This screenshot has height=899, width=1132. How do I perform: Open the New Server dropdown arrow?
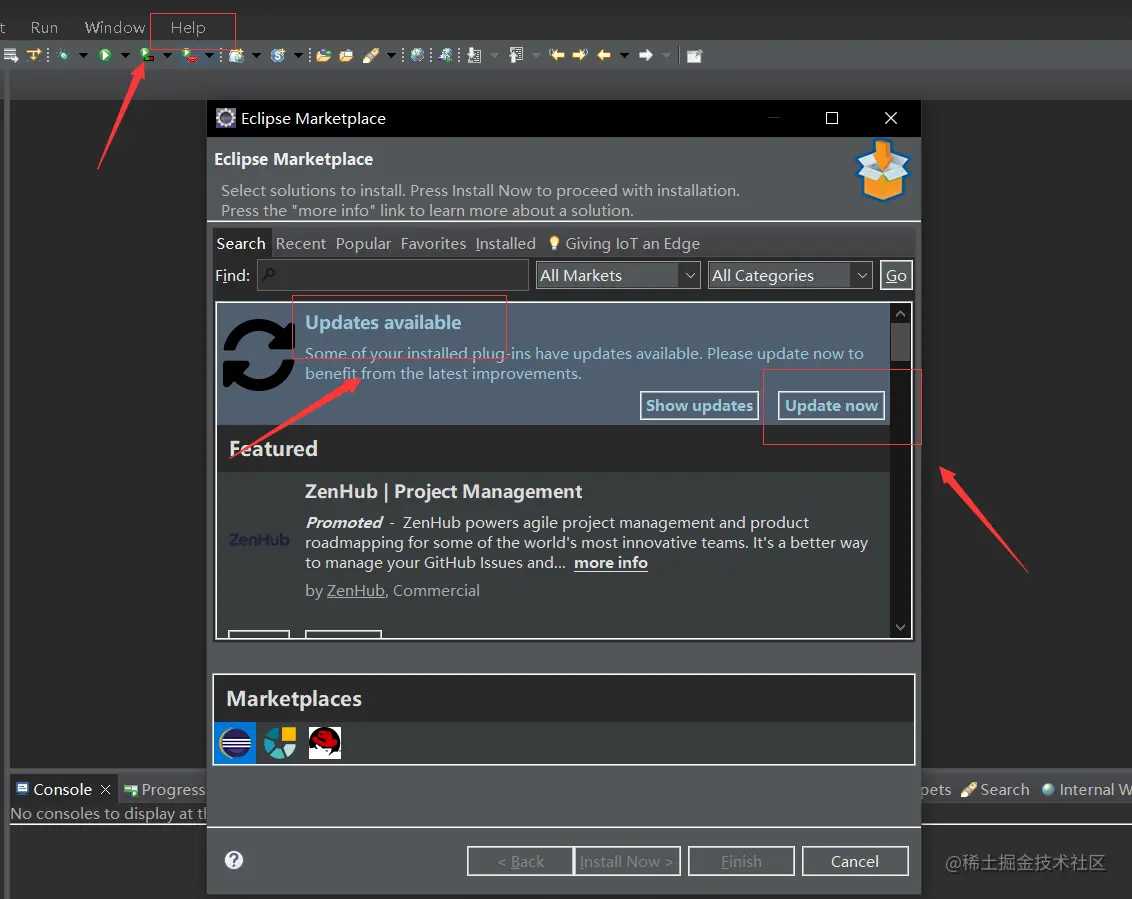tap(256, 55)
